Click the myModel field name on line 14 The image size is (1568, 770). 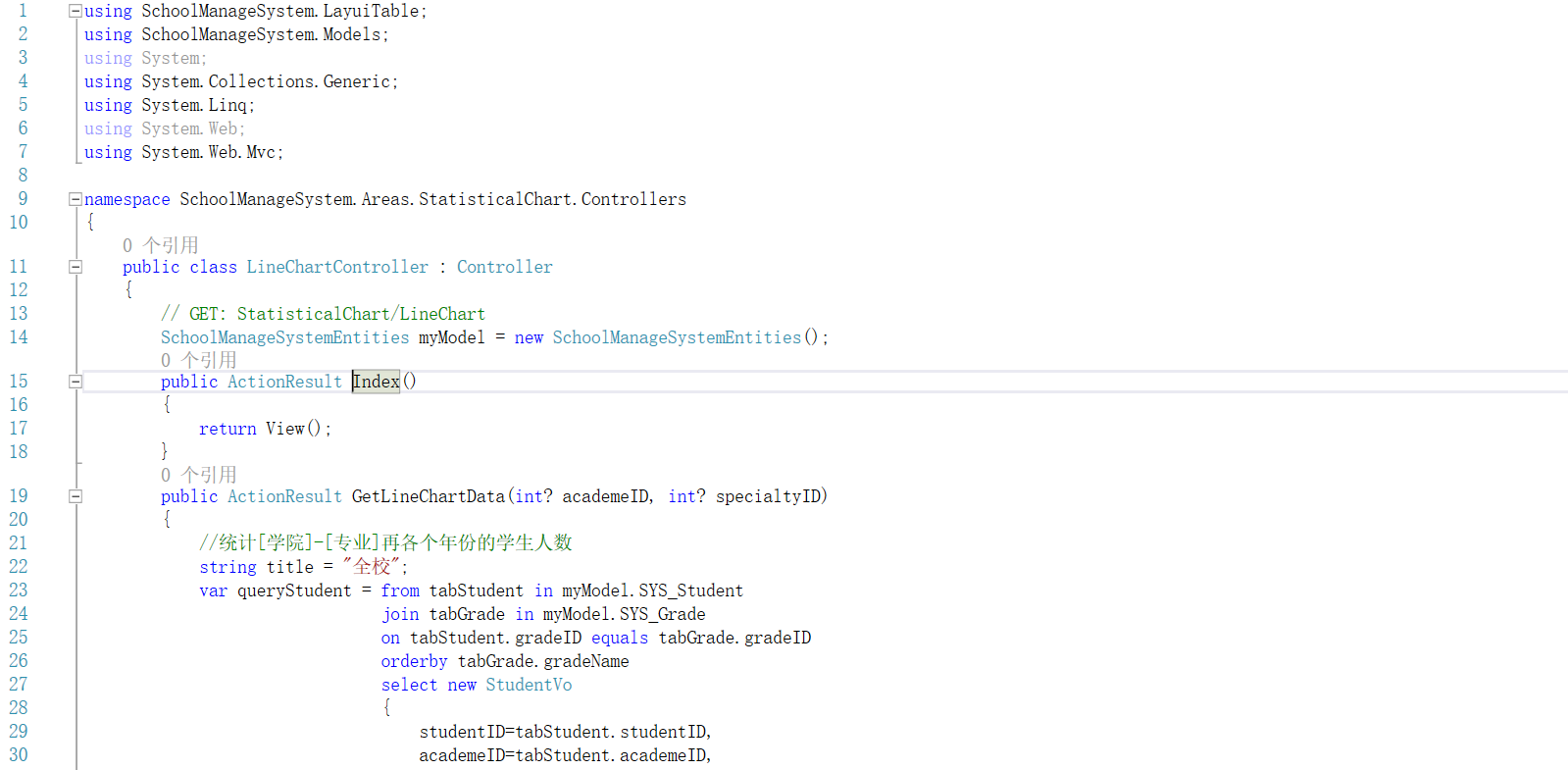click(452, 337)
